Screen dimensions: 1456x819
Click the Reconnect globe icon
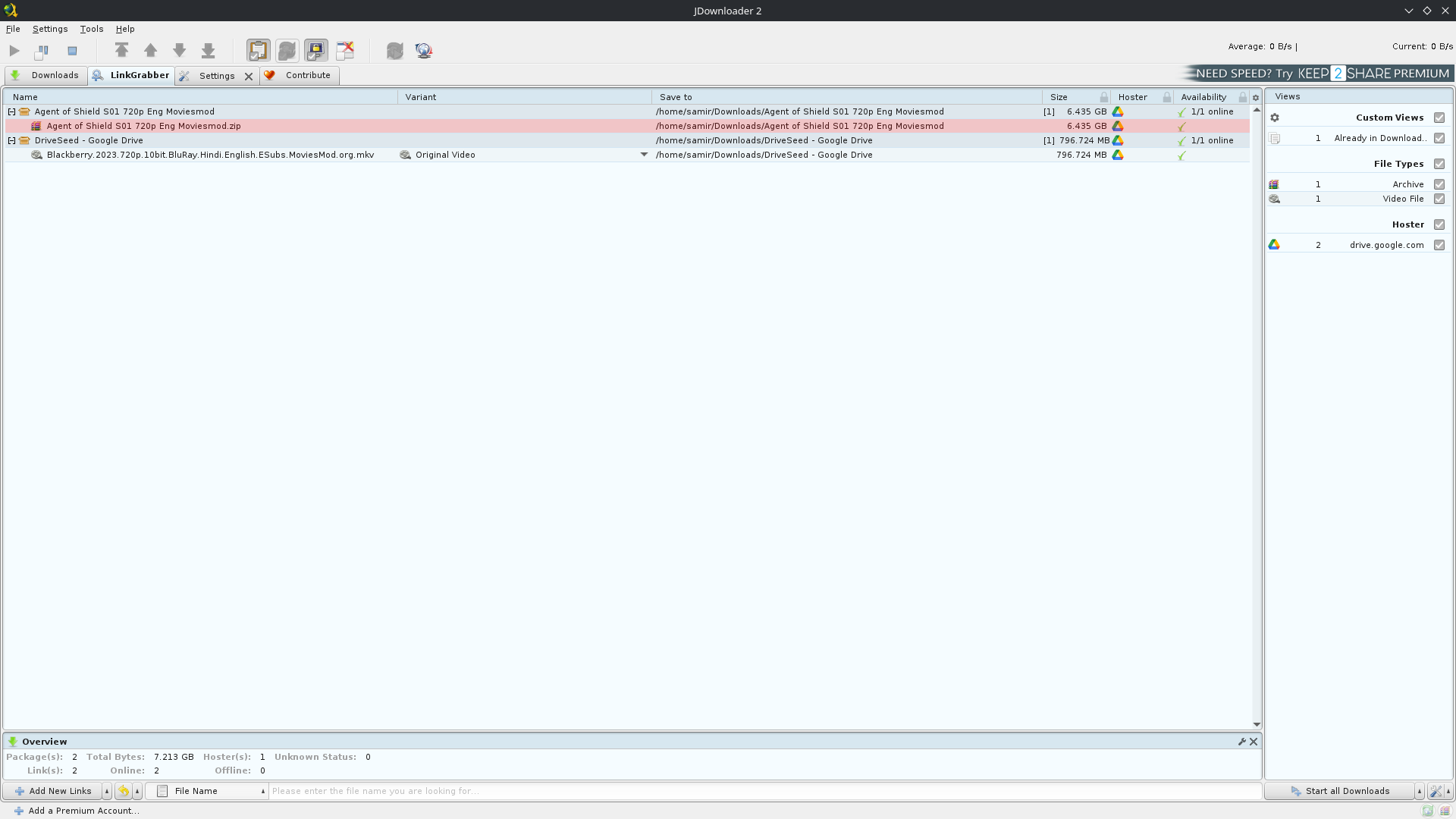click(x=424, y=51)
